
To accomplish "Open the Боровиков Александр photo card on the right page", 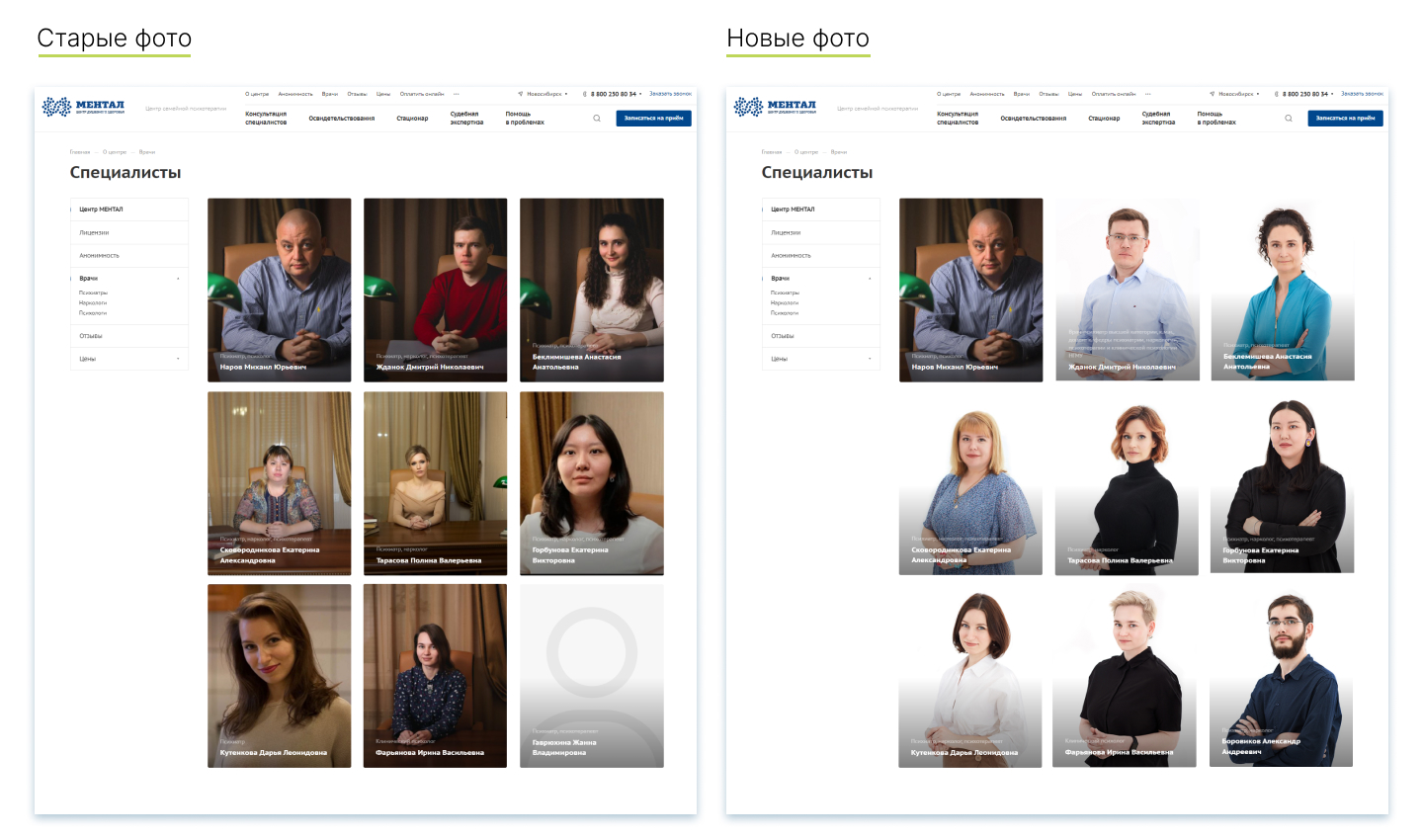I will (1282, 676).
